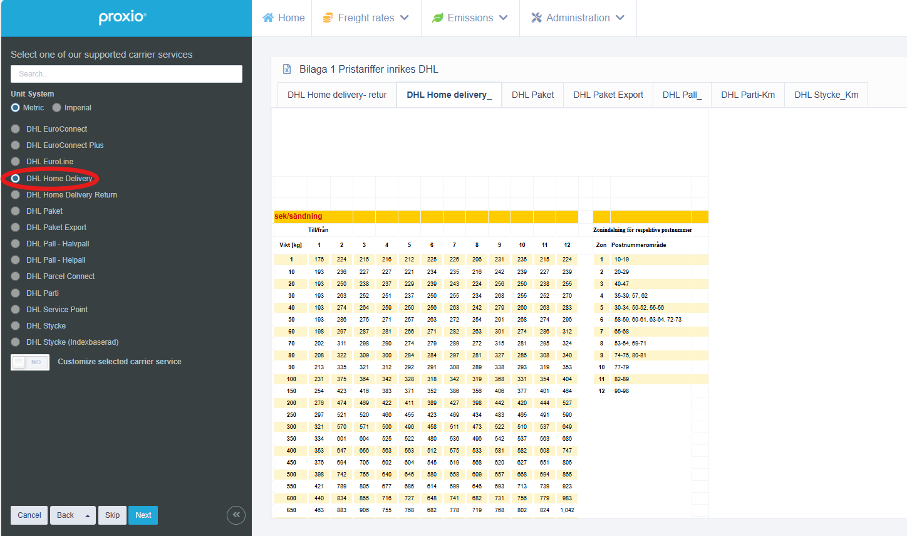This screenshot has height=536, width=908.
Task: Open the Home menu item
Action: point(284,18)
